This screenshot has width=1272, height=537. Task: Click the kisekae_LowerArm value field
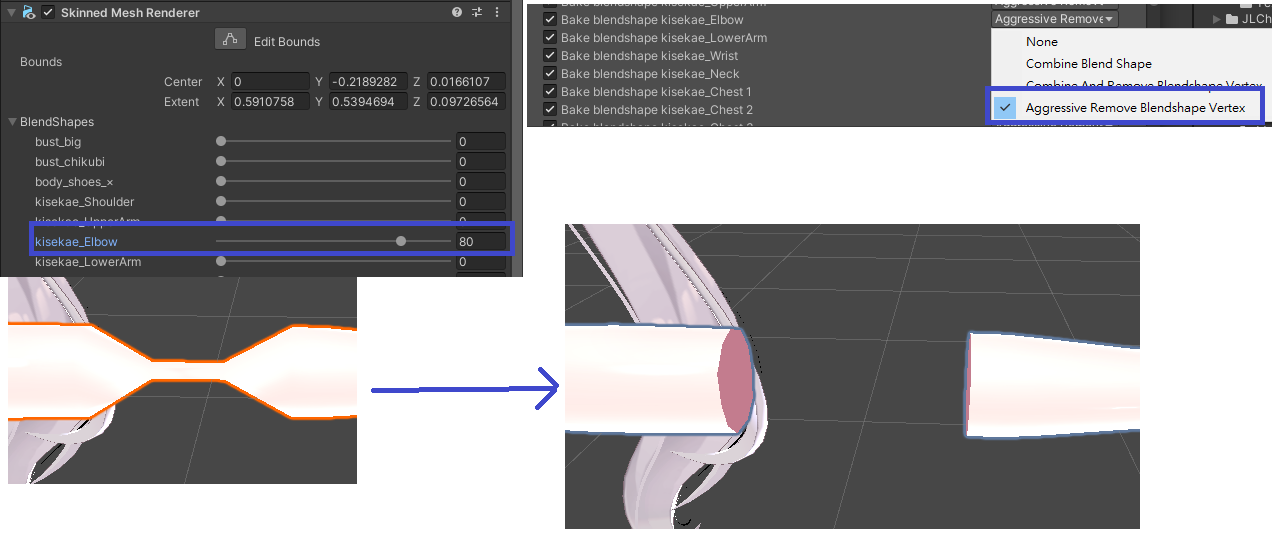pos(481,262)
